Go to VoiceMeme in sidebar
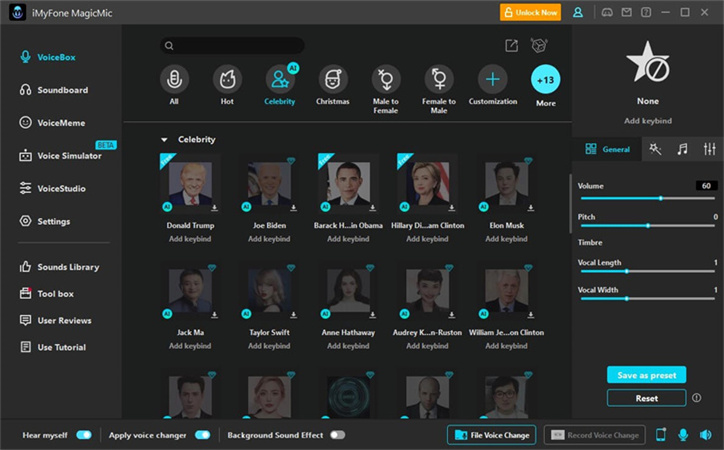The image size is (724, 450). coord(52,123)
